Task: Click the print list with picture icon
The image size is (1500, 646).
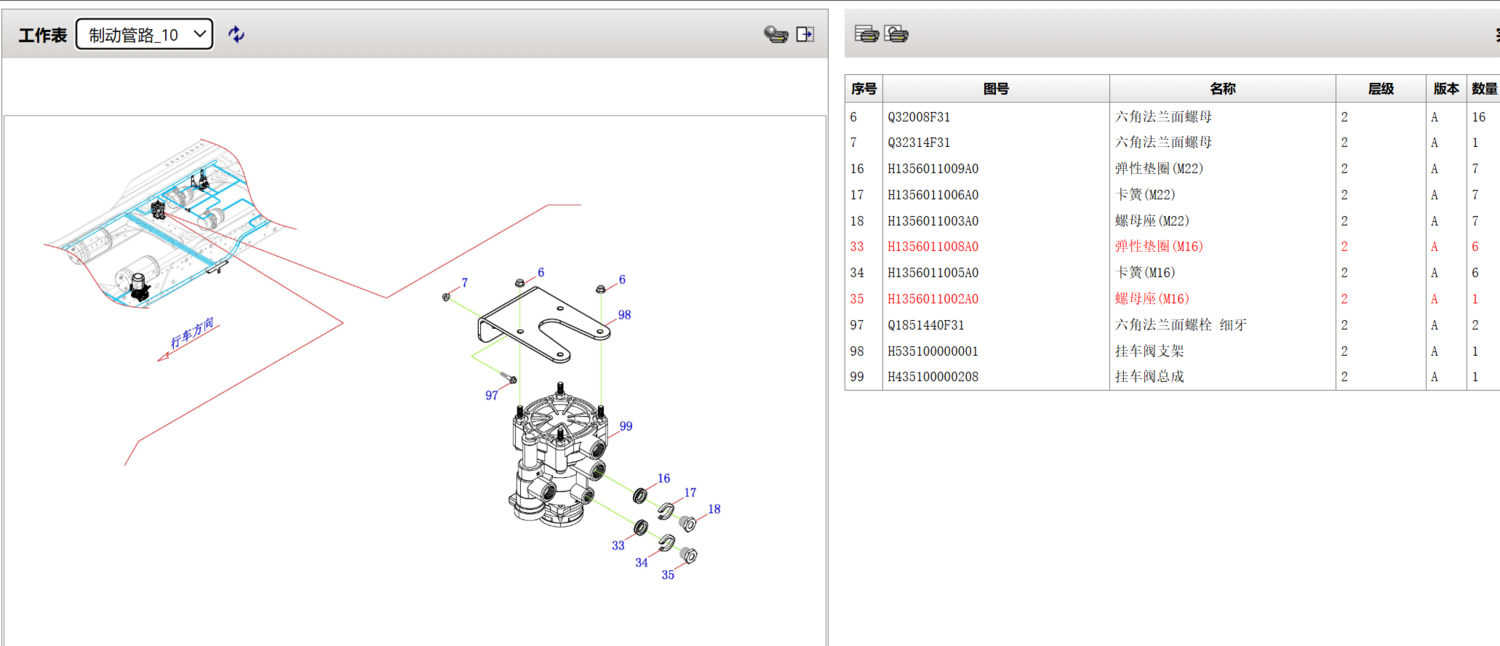Action: [x=897, y=34]
